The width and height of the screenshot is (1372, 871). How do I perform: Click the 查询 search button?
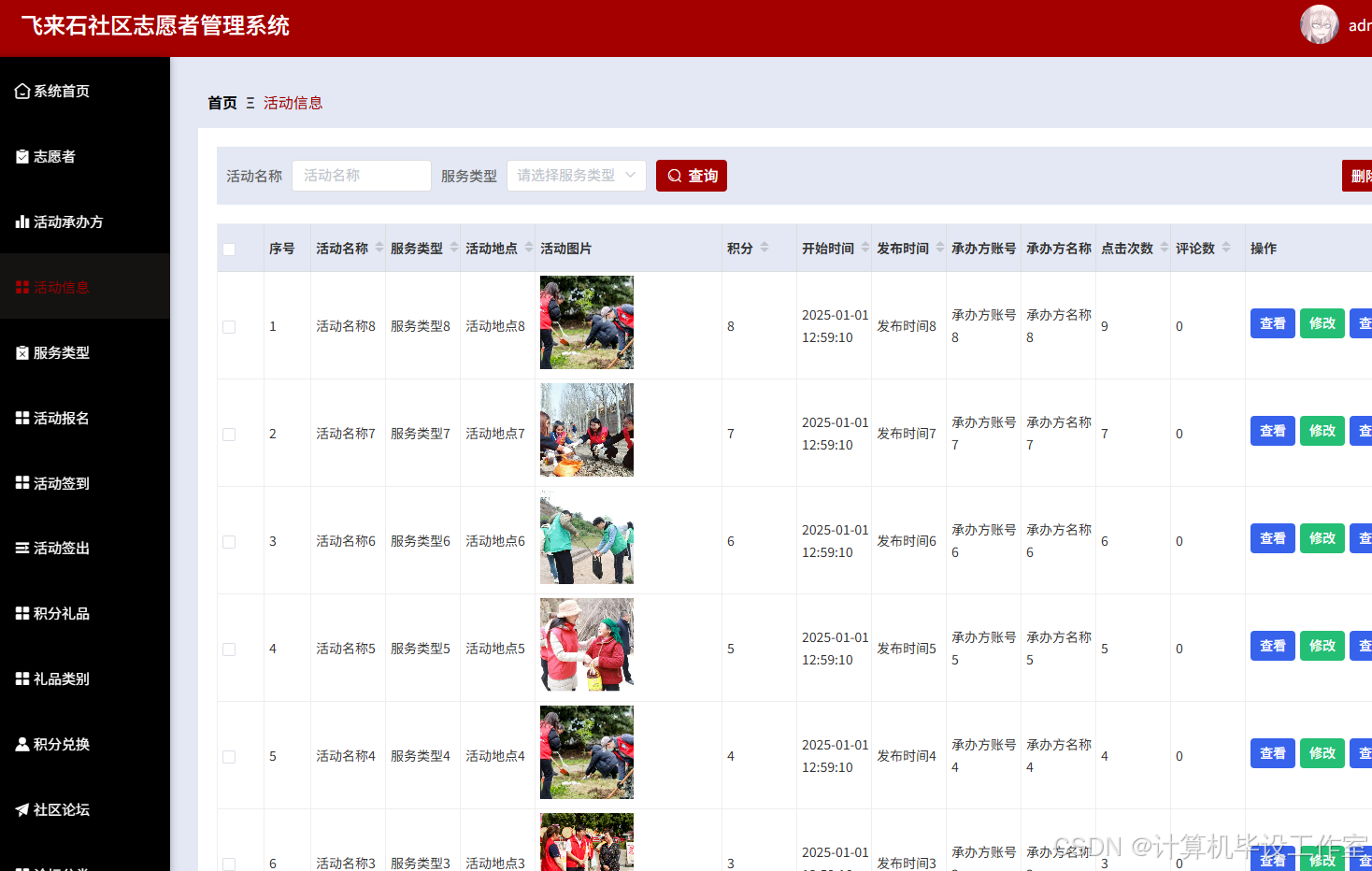(x=692, y=176)
